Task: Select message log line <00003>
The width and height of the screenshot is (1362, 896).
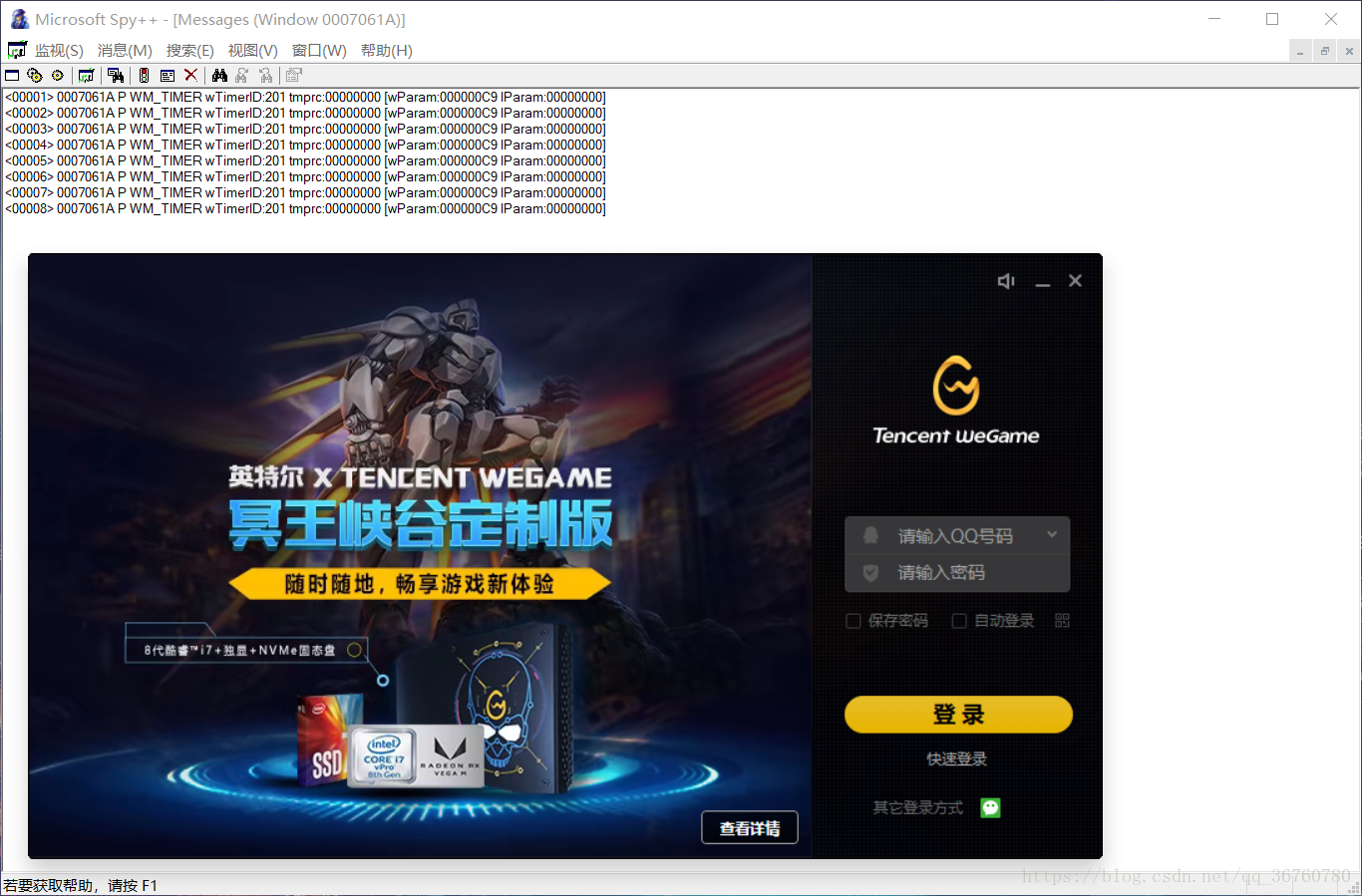Action: [x=305, y=130]
